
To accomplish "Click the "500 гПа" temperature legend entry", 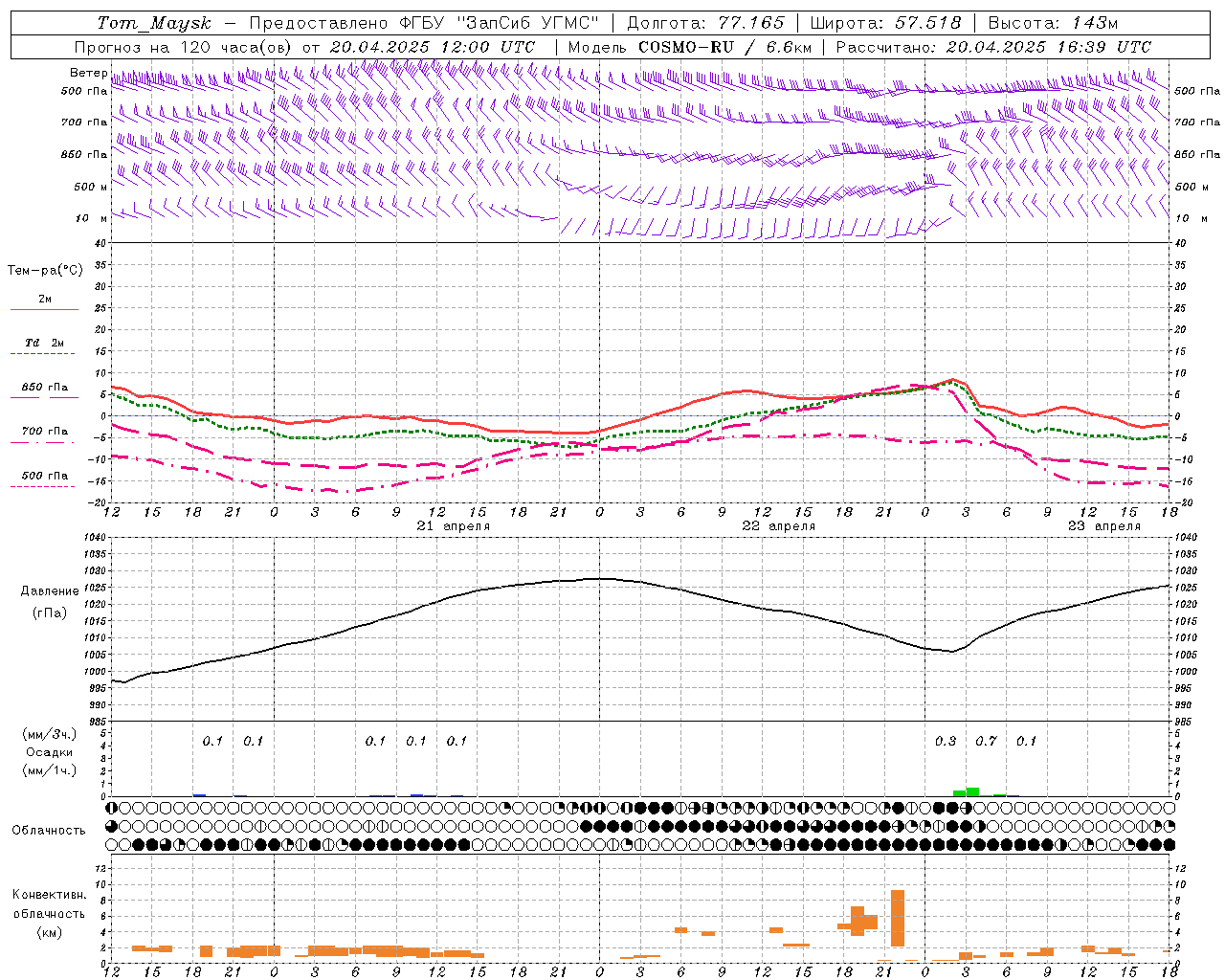I will [x=45, y=476].
